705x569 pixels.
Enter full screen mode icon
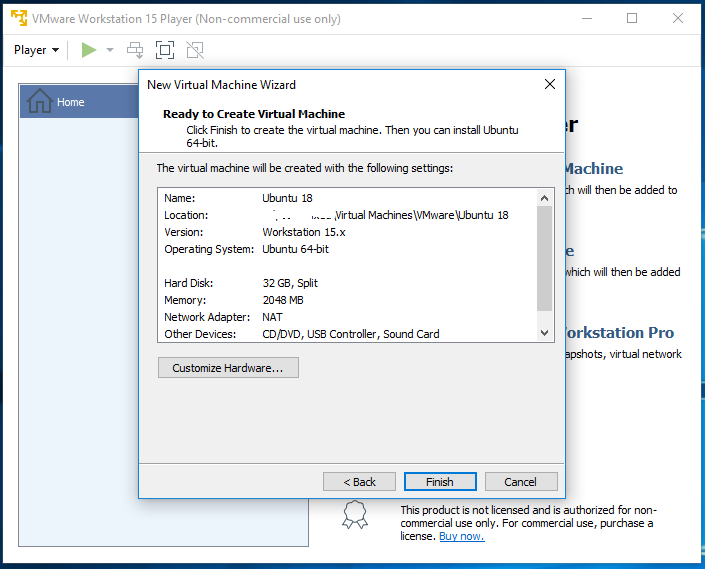[x=165, y=50]
